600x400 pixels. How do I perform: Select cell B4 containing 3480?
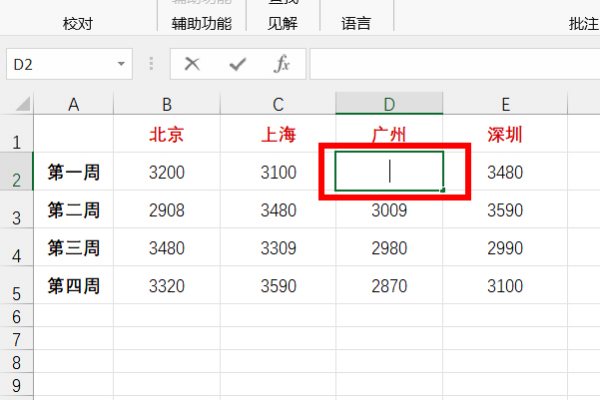(x=167, y=247)
